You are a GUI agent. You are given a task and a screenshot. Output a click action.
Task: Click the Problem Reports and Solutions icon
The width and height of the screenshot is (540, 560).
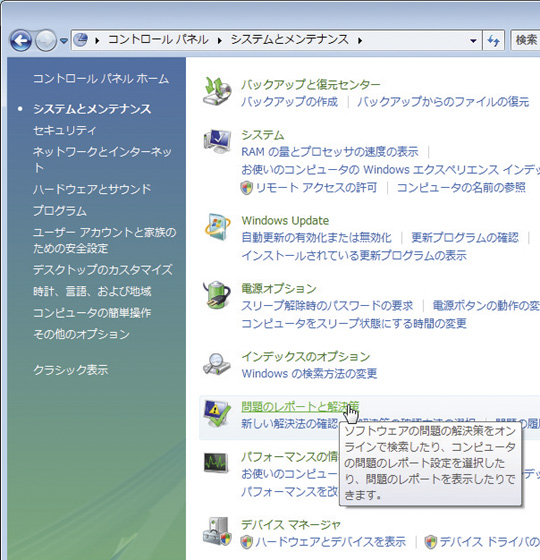click(217, 414)
